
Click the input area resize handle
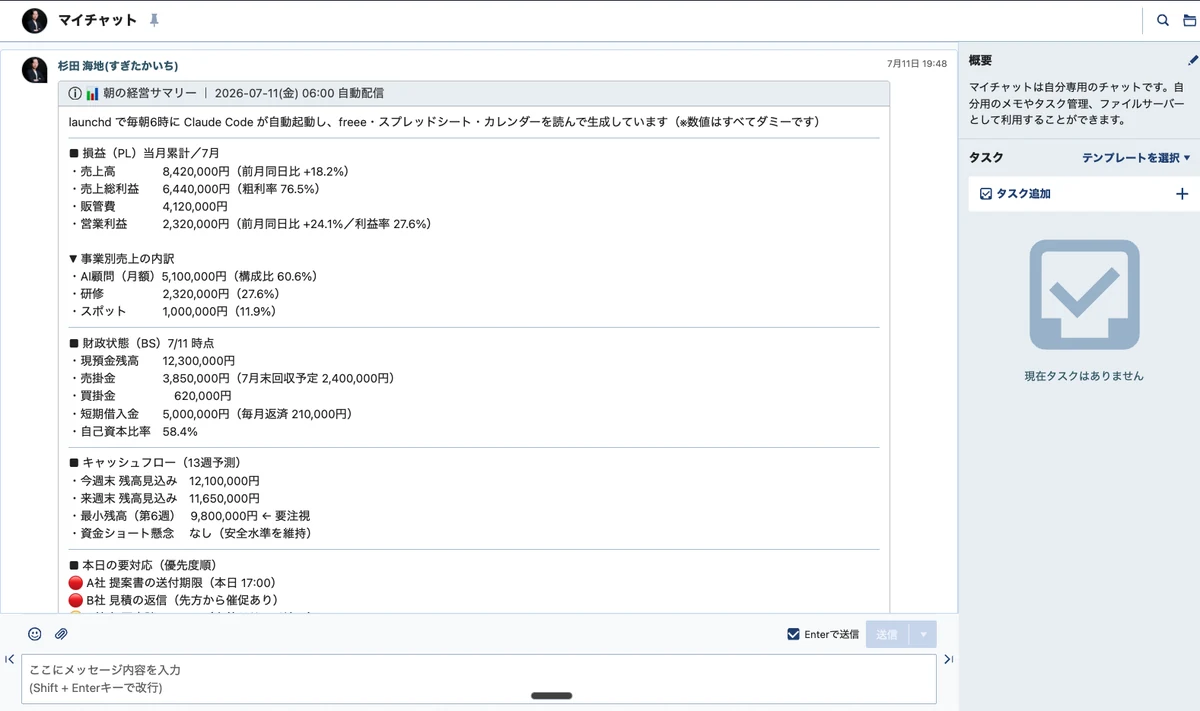(x=551, y=696)
